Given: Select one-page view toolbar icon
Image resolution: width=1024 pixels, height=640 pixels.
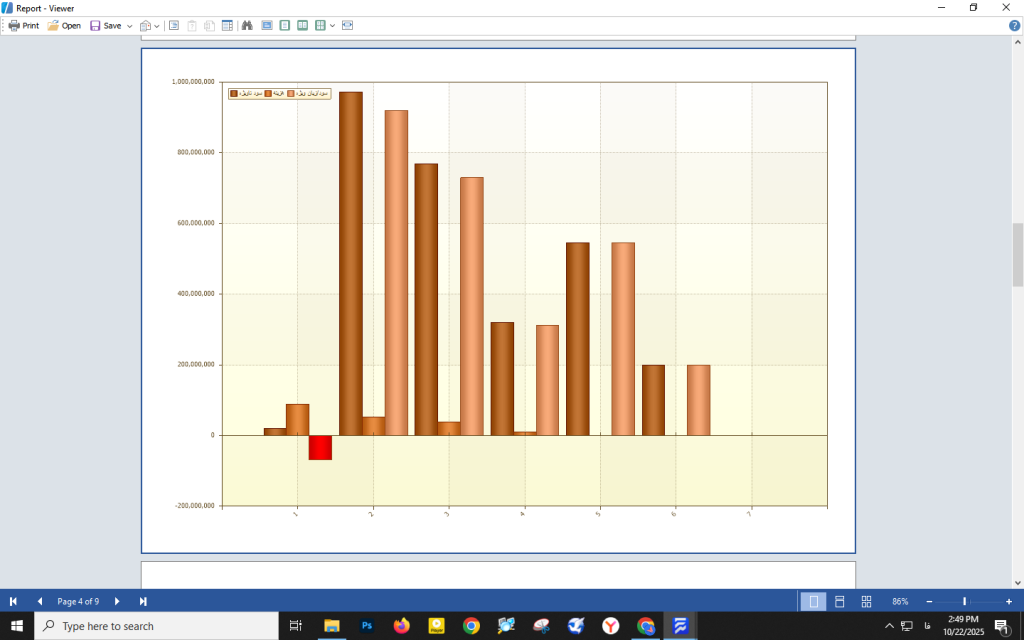Looking at the screenshot, I should pos(285,25).
